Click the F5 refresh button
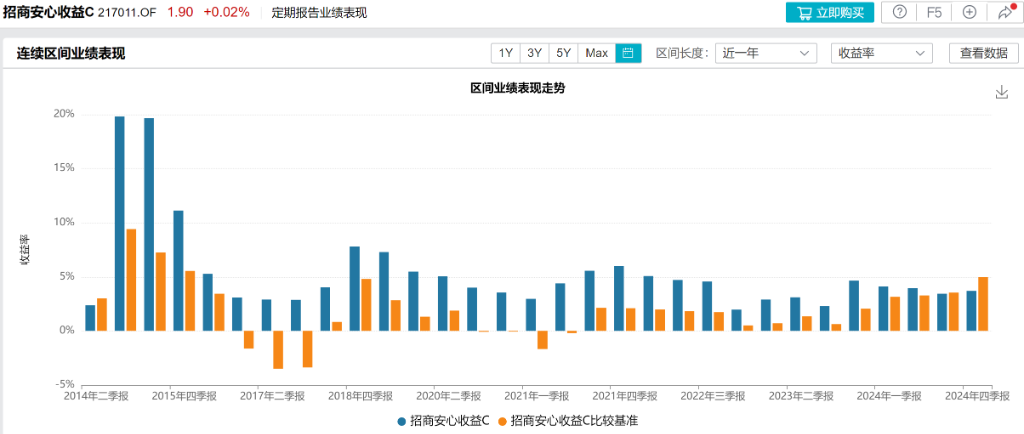This screenshot has height=434, width=1024. click(935, 12)
